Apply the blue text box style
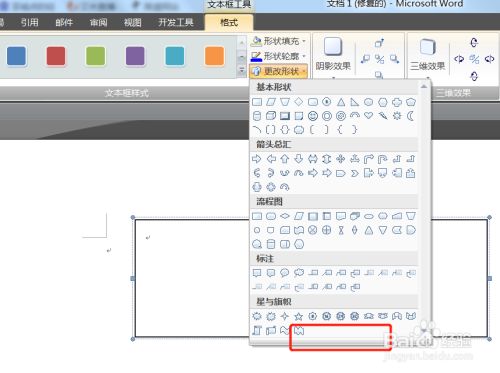The image size is (500, 373). pyautogui.click(x=16, y=56)
